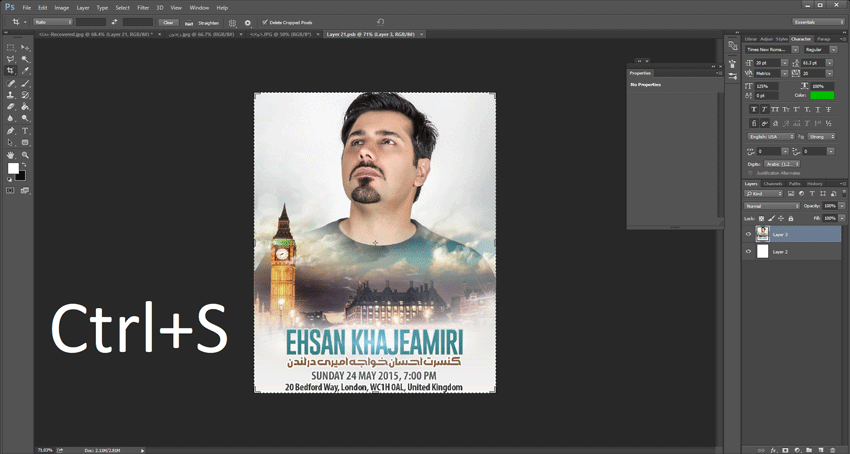
Task: Swap foreground and background colors
Action: pyautogui.click(x=24, y=165)
